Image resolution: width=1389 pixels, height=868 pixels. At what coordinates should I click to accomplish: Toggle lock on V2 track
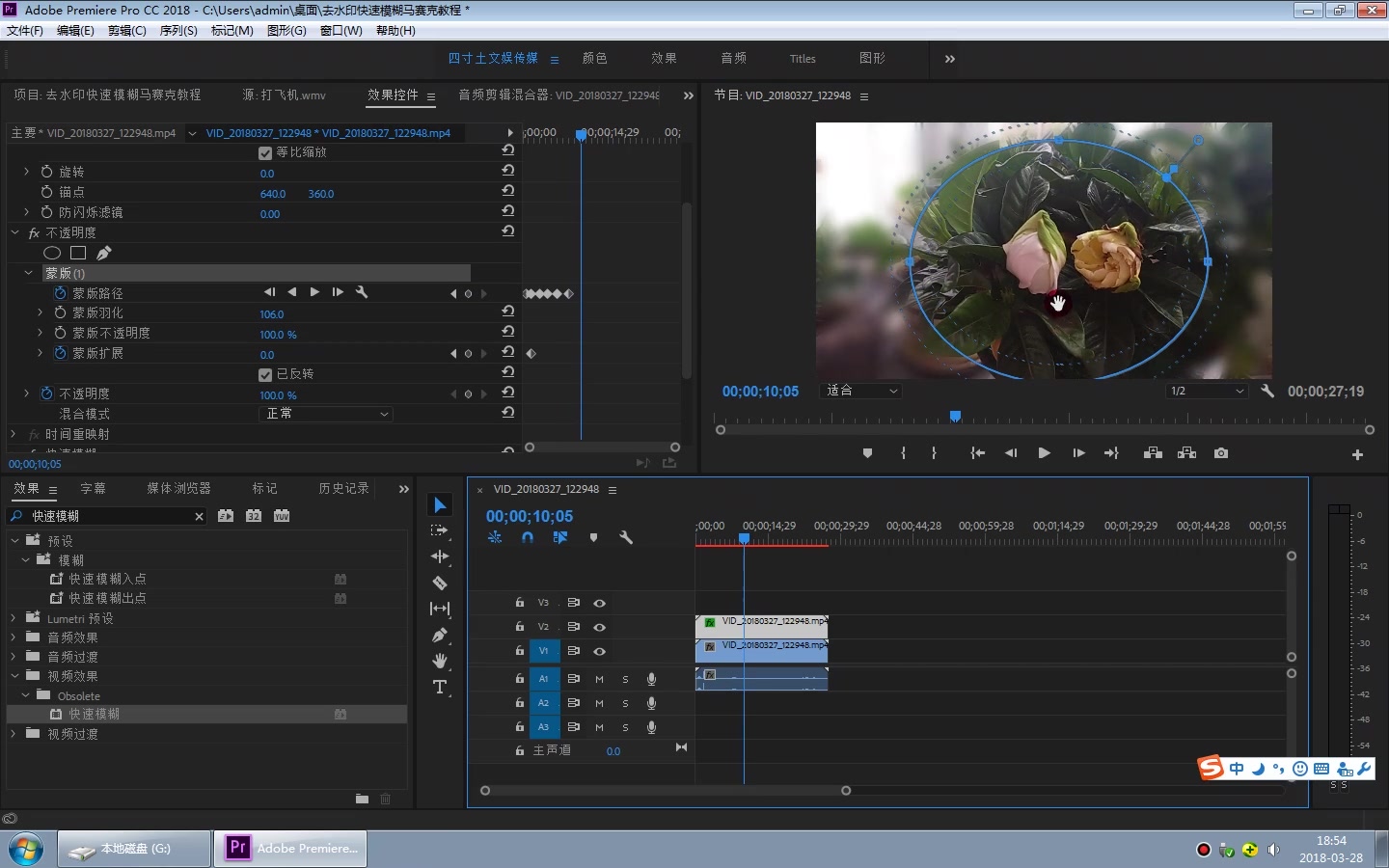[x=519, y=627]
